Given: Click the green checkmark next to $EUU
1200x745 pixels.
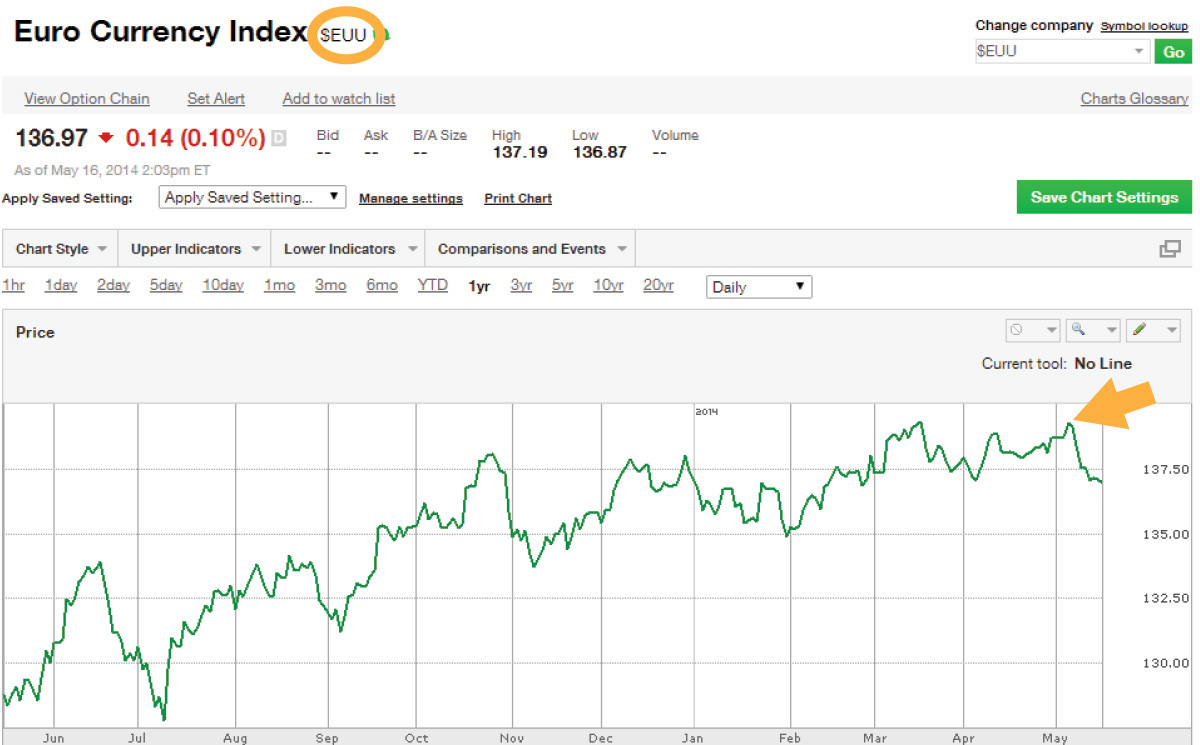Looking at the screenshot, I should pyautogui.click(x=380, y=33).
